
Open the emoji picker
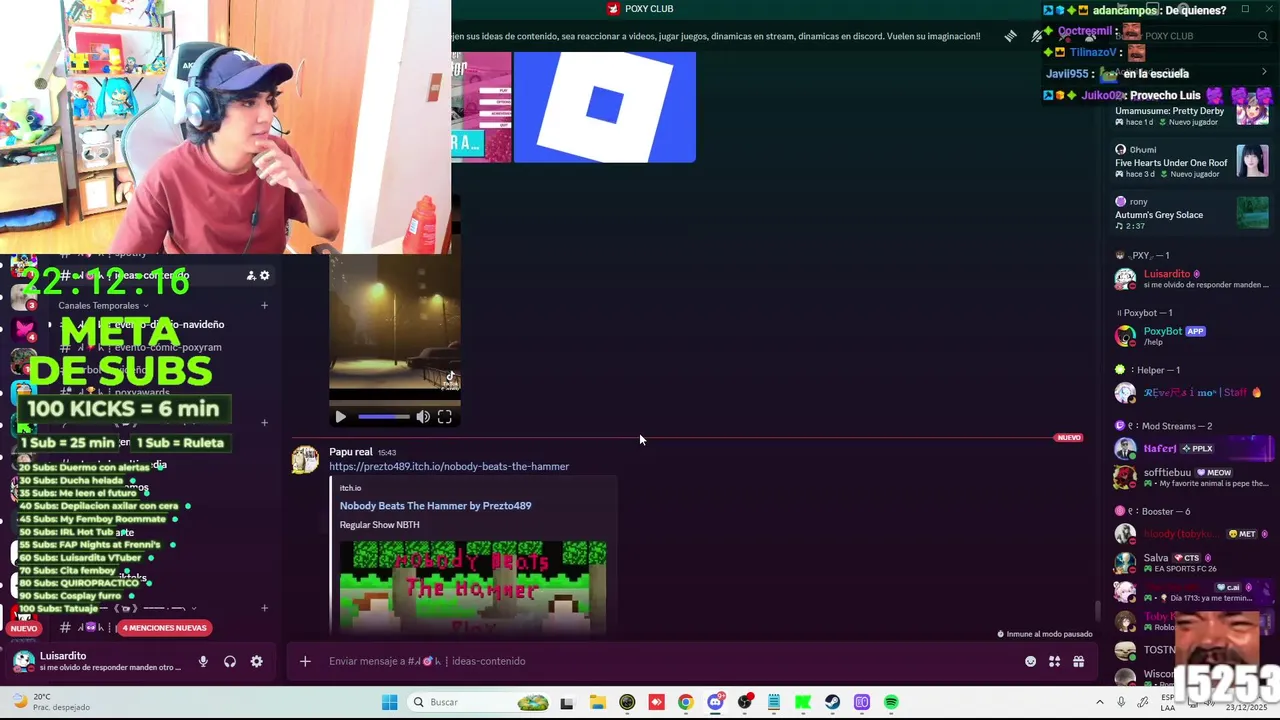(1030, 661)
